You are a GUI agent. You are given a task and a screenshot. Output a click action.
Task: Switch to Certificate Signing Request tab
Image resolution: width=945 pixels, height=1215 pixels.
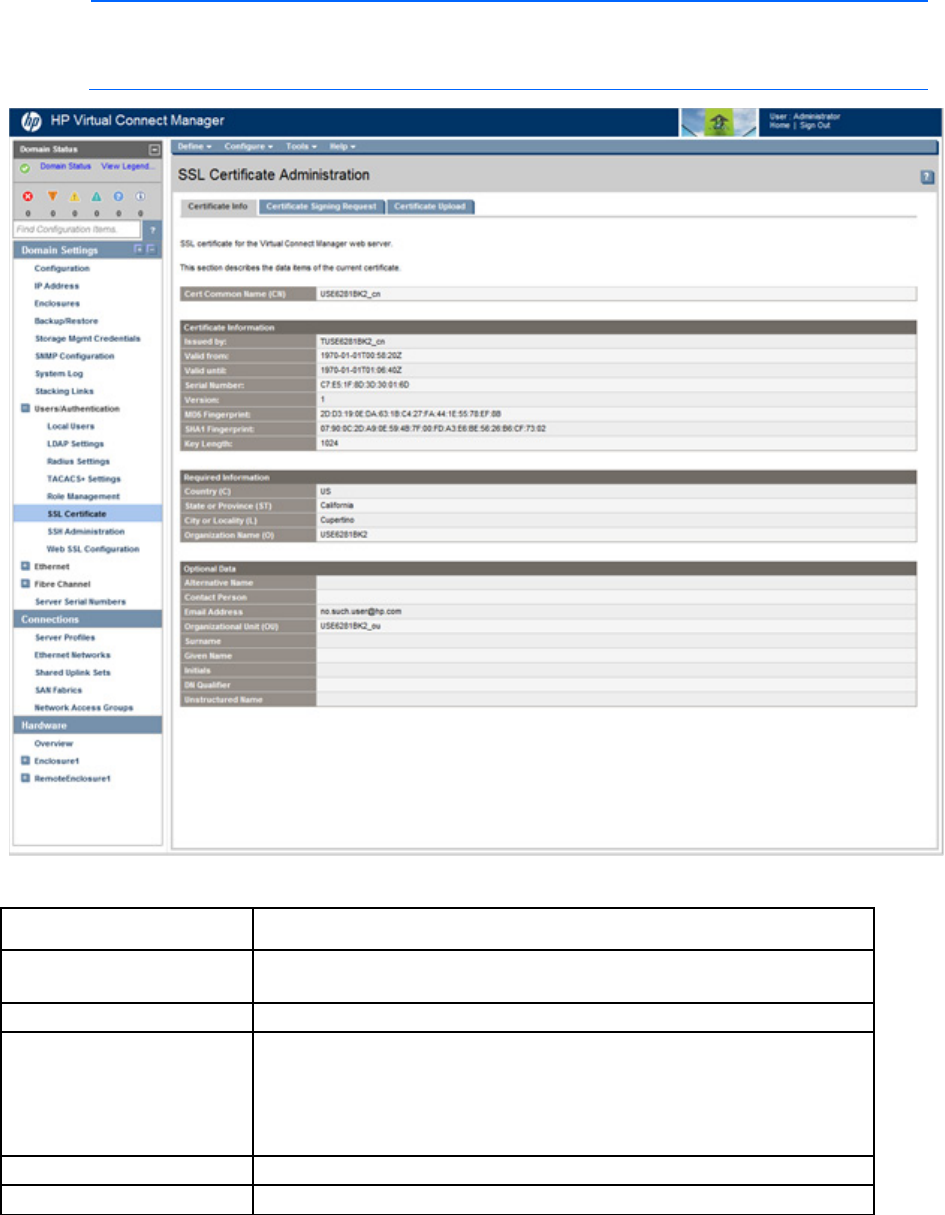coord(322,207)
